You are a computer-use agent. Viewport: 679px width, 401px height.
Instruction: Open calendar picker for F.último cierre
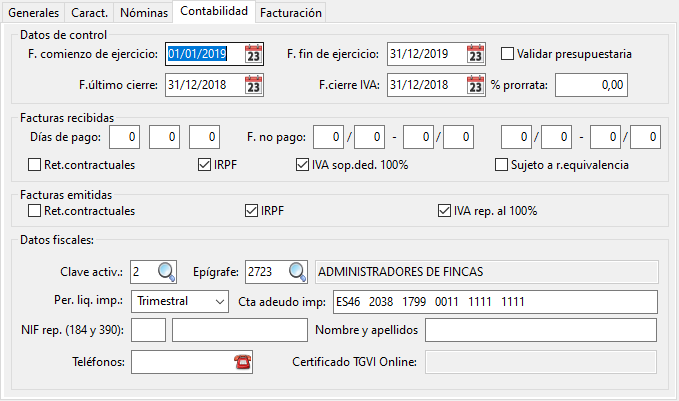(x=254, y=86)
